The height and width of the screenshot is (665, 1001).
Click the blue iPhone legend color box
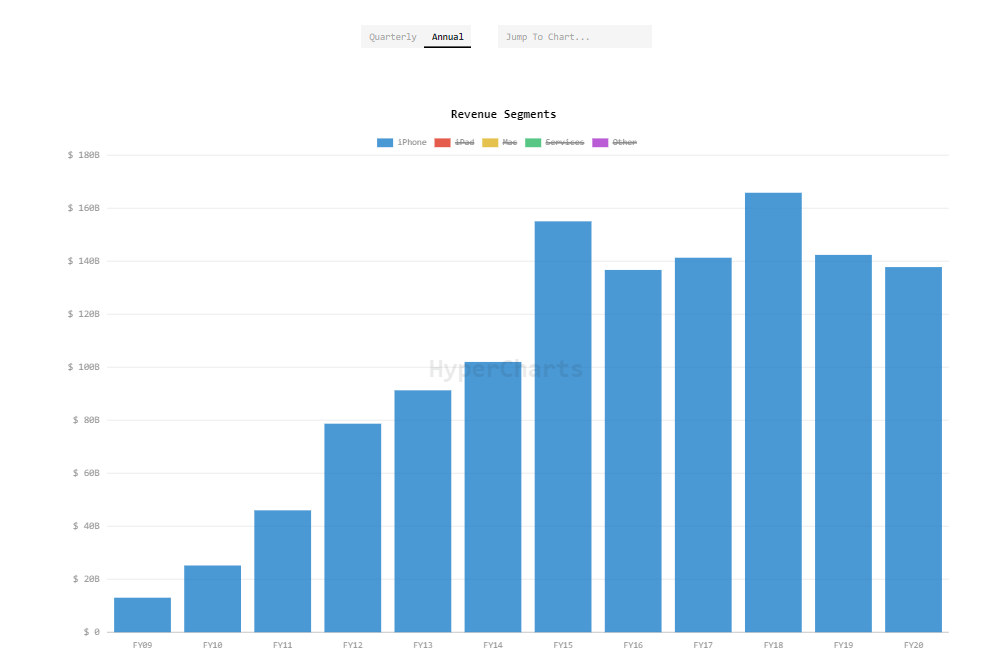click(385, 142)
